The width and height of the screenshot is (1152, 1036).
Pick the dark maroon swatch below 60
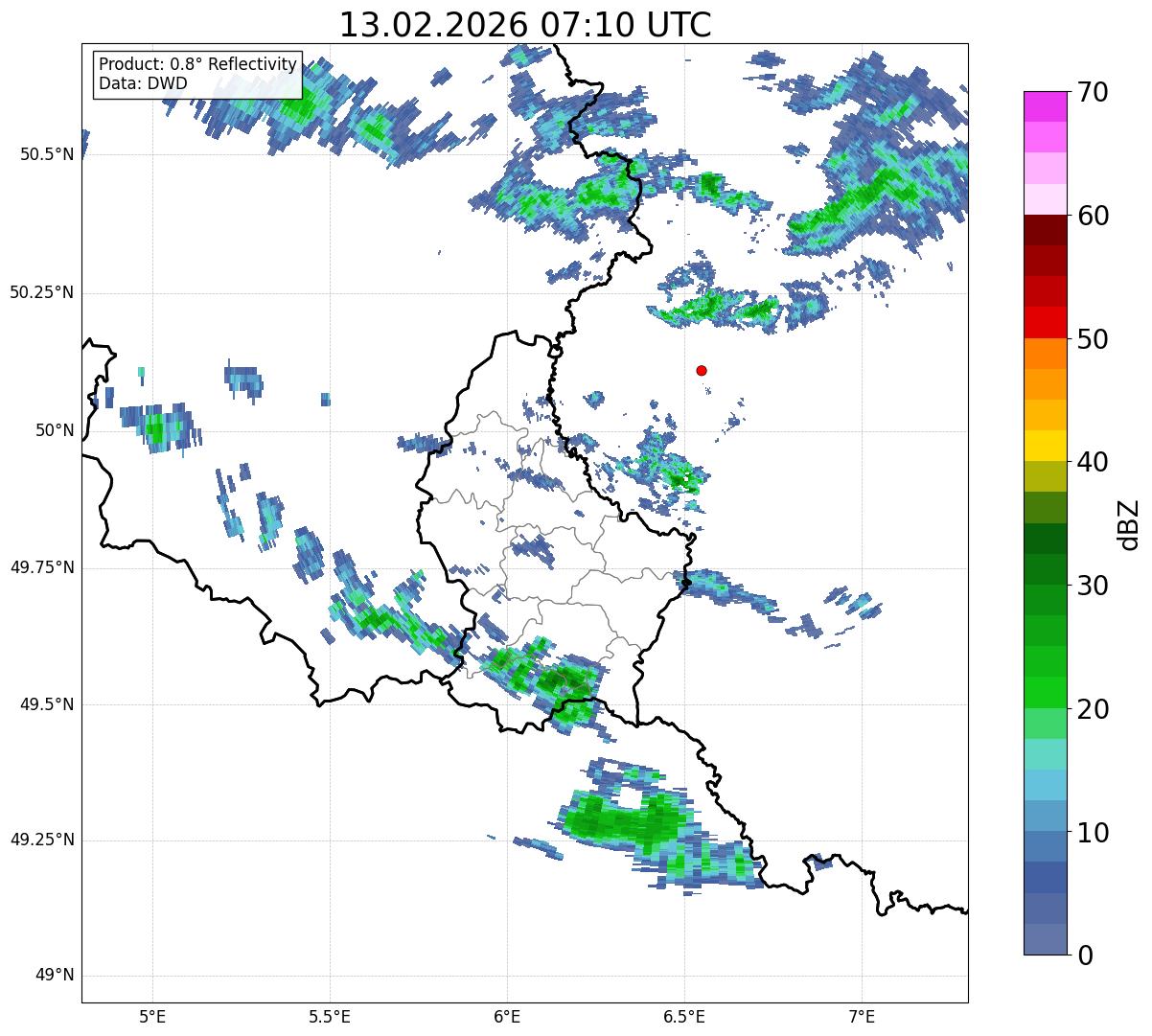click(1045, 230)
